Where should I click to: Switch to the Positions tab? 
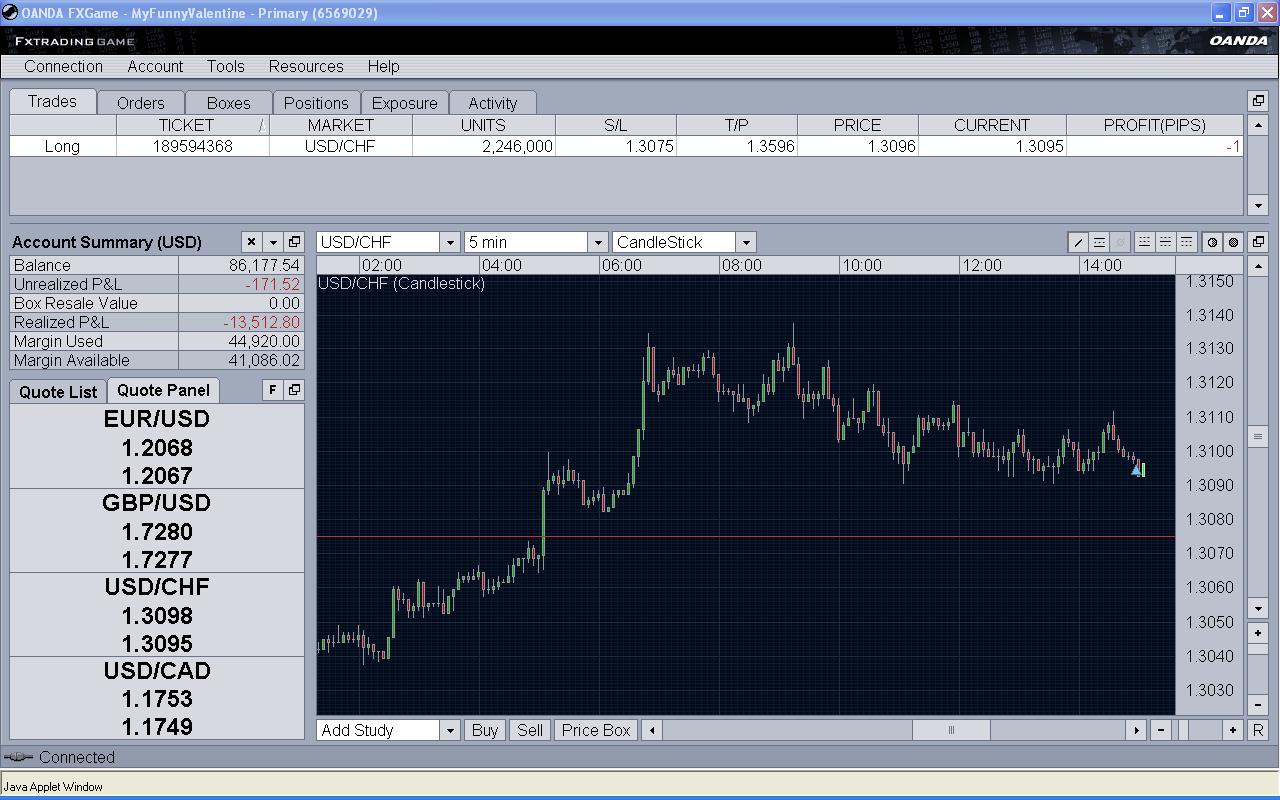point(316,103)
